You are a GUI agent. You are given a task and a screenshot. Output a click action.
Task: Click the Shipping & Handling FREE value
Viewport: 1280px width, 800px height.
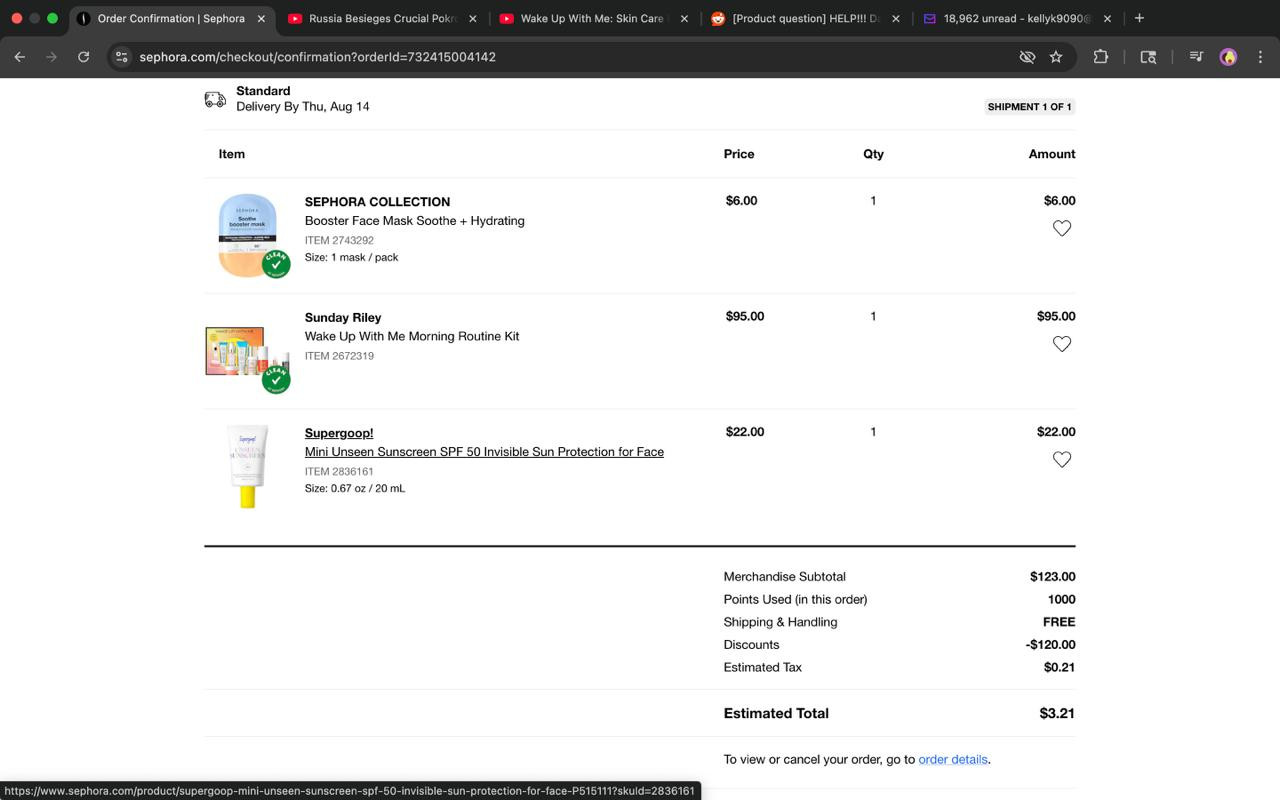[1059, 622]
